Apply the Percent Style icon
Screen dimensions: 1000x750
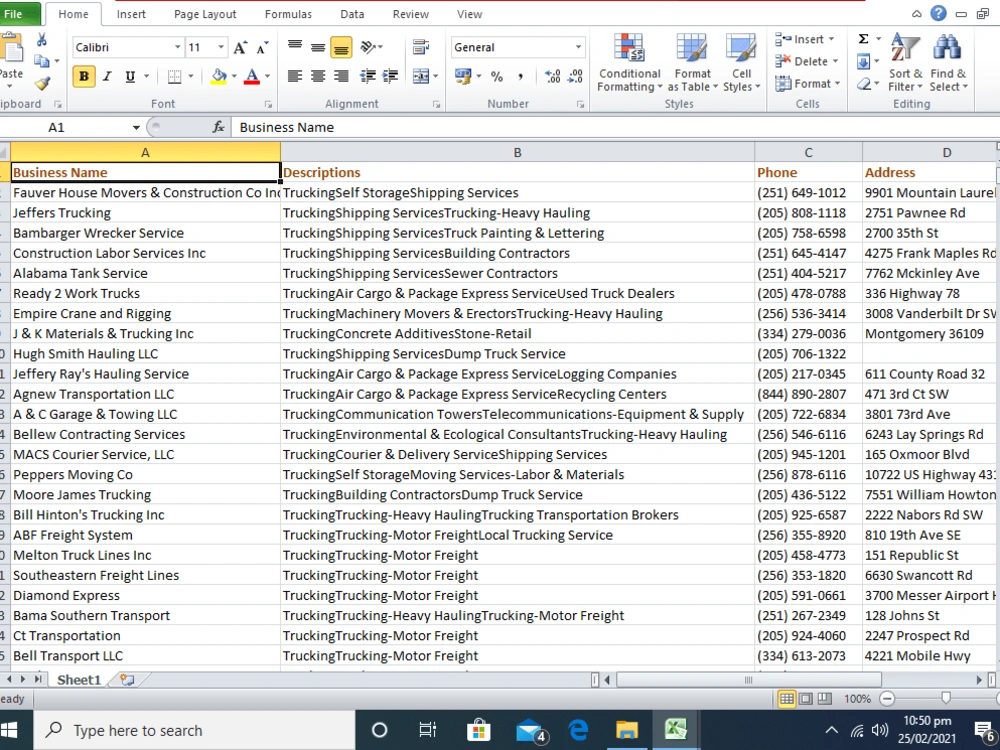497,74
